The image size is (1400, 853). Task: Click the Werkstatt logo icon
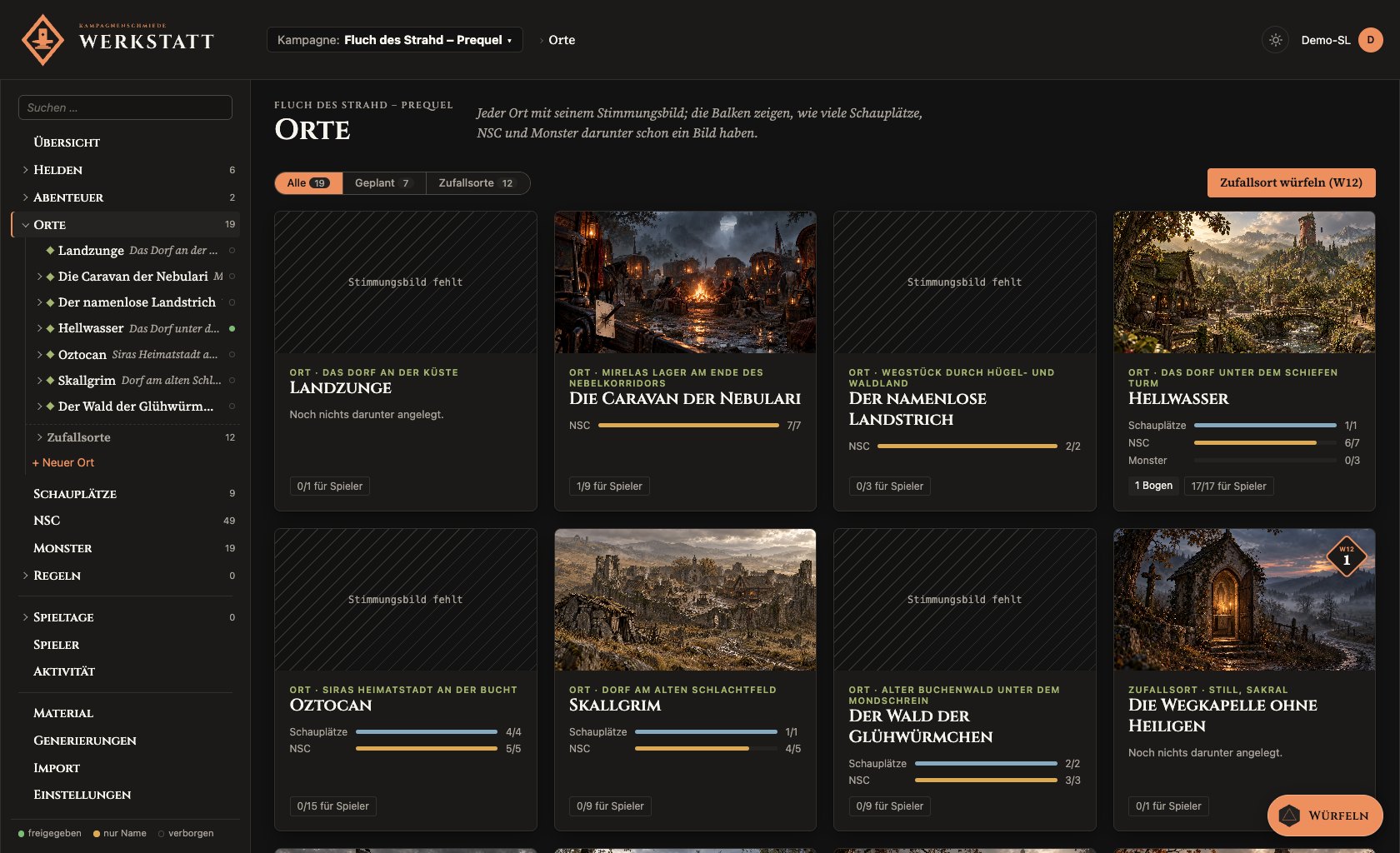[42, 39]
